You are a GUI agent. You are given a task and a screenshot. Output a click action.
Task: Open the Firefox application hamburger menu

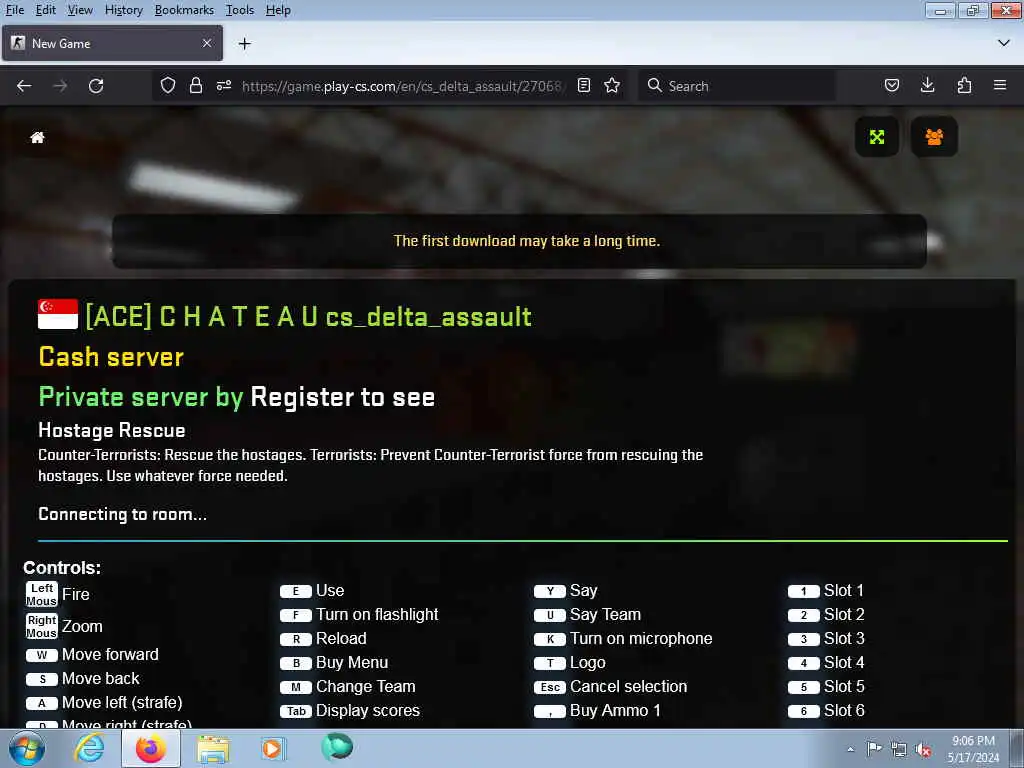tap(1000, 86)
